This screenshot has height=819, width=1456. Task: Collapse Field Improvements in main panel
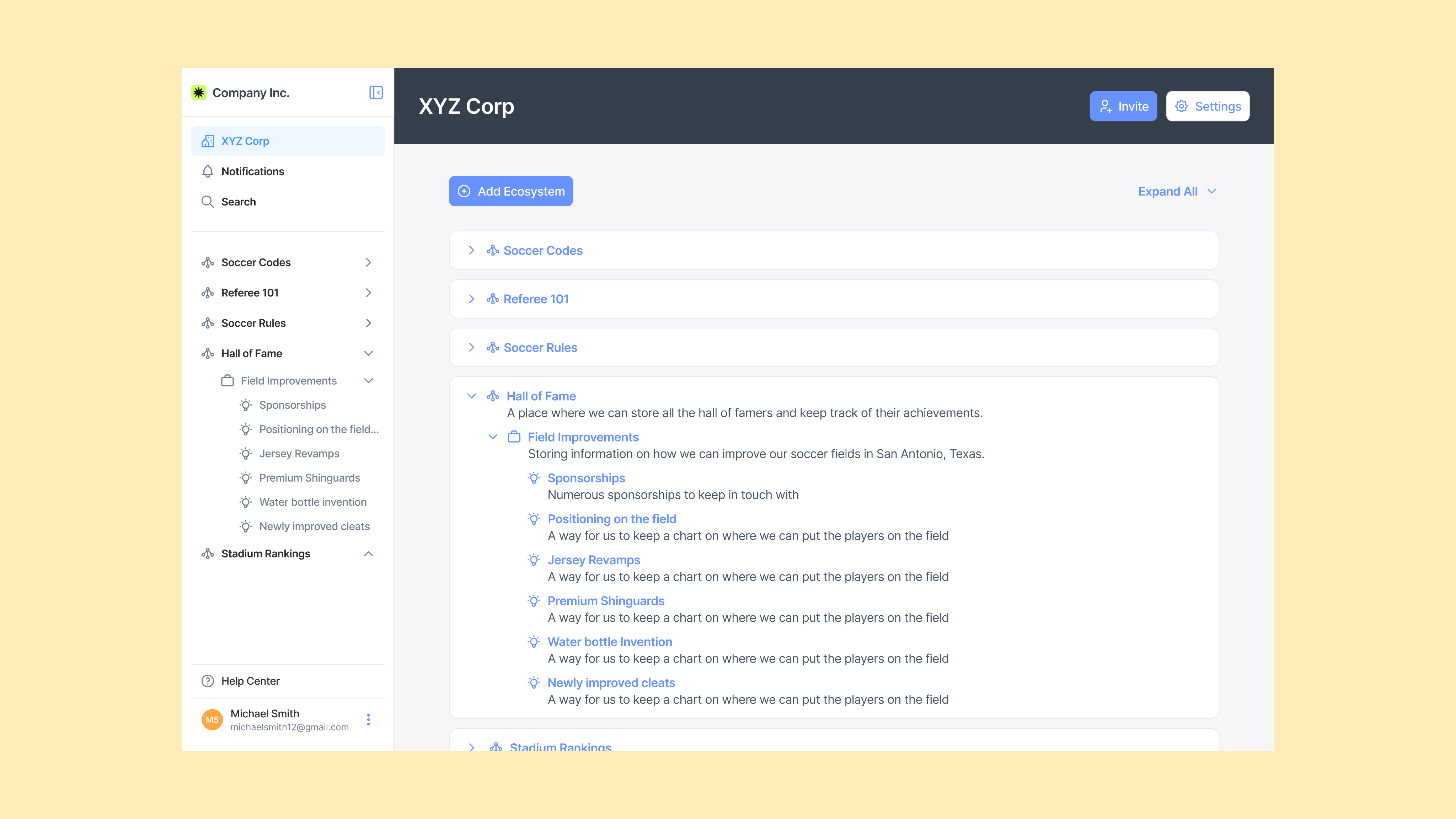point(493,437)
